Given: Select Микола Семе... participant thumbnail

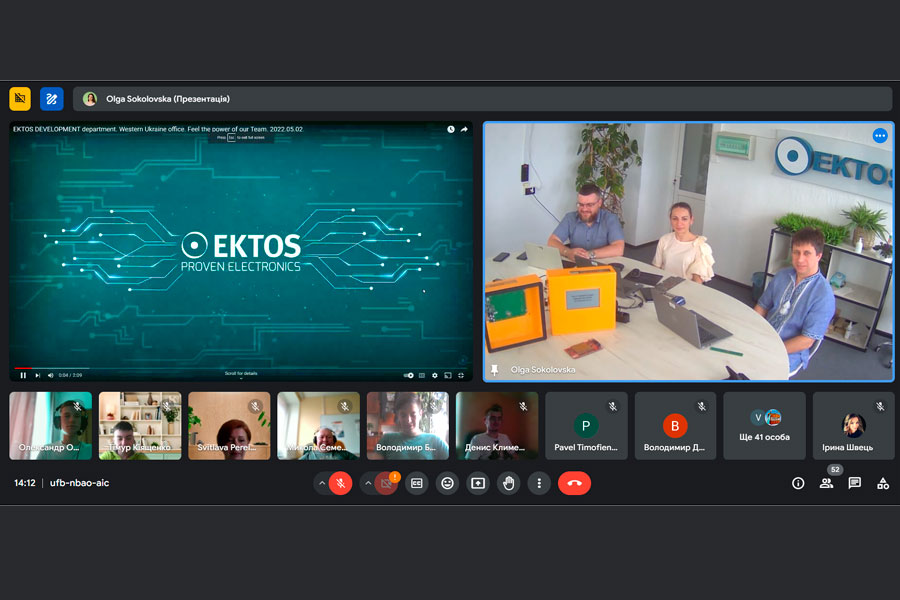Looking at the screenshot, I should 319,426.
